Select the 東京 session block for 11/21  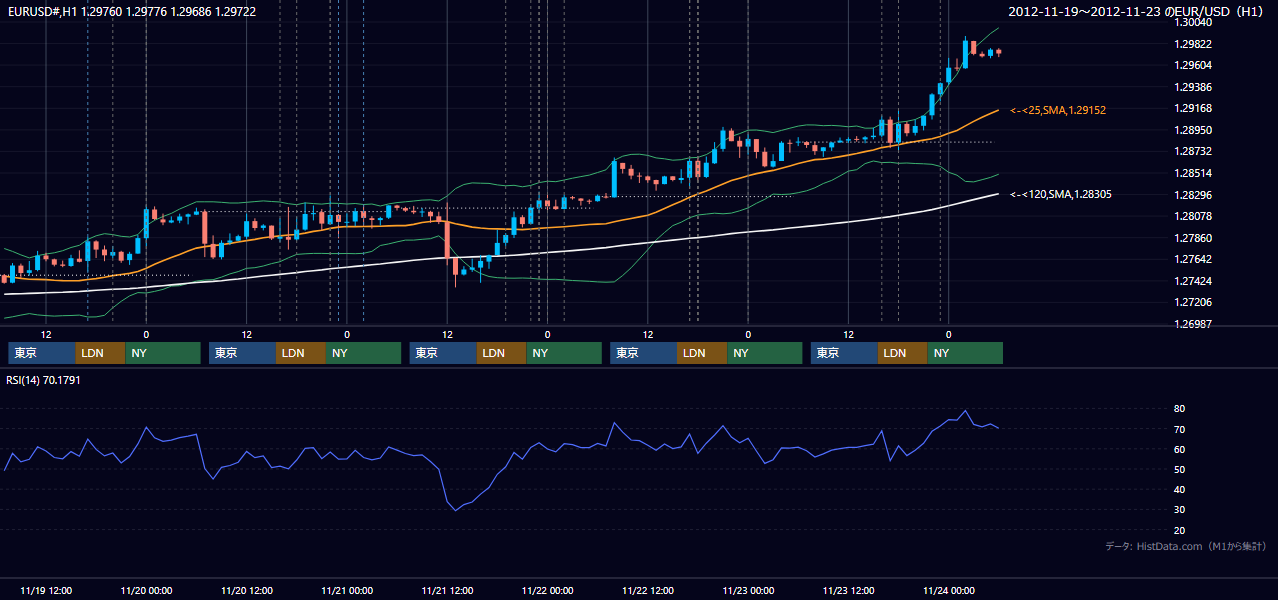tap(443, 353)
